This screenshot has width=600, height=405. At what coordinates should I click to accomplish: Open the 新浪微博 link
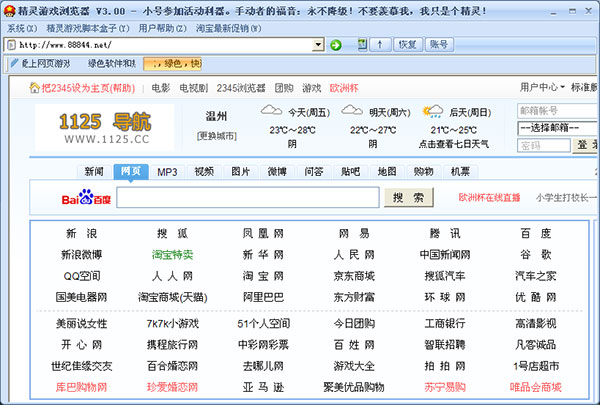(x=82, y=255)
